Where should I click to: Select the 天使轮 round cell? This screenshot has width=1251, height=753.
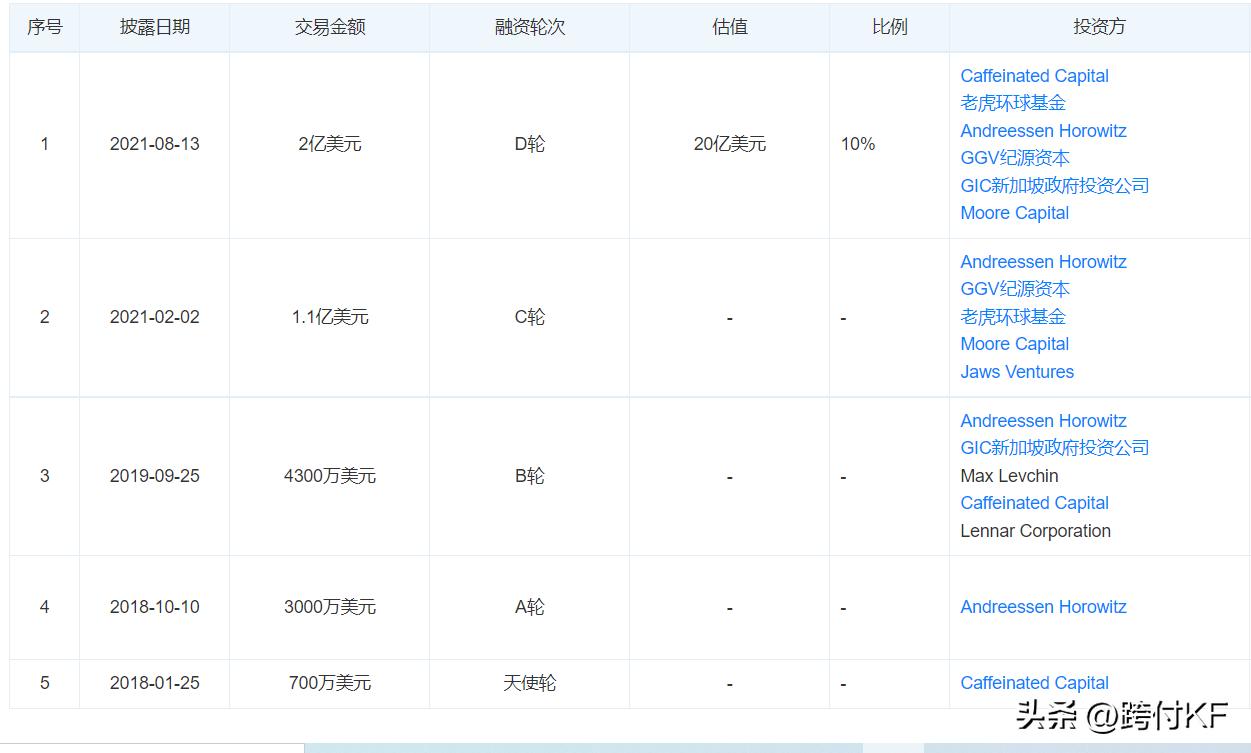[529, 683]
